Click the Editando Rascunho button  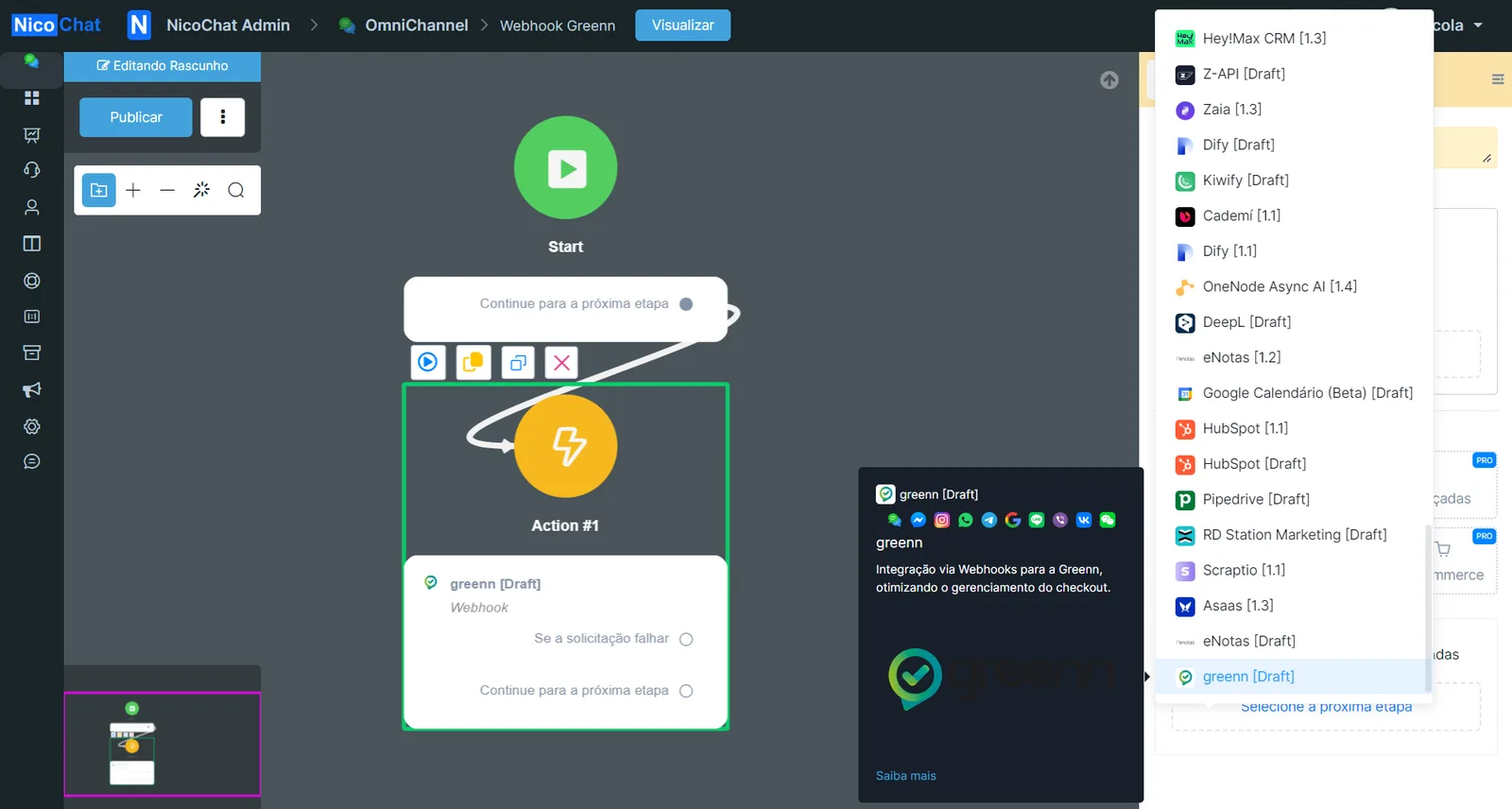[163, 66]
